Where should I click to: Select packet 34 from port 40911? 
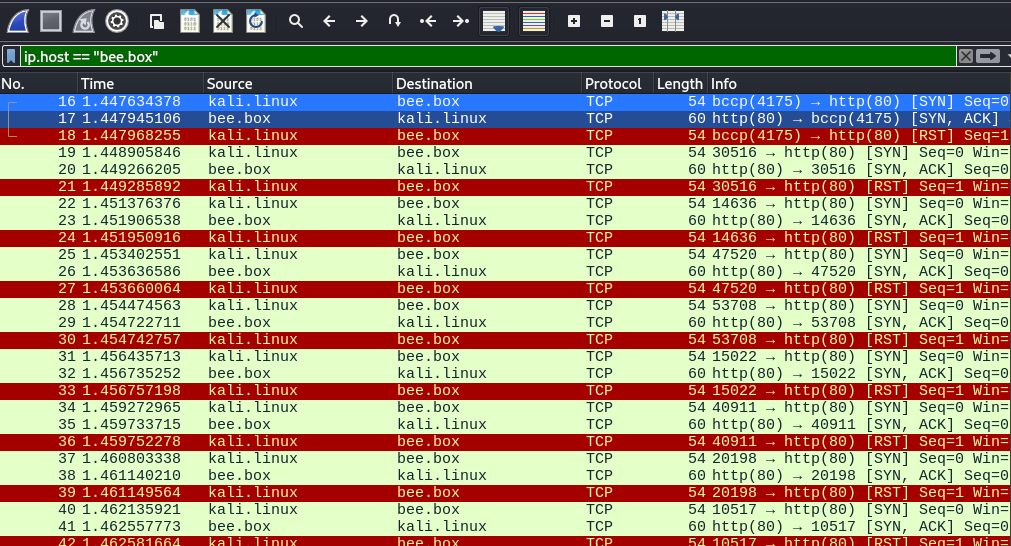[x=506, y=407]
